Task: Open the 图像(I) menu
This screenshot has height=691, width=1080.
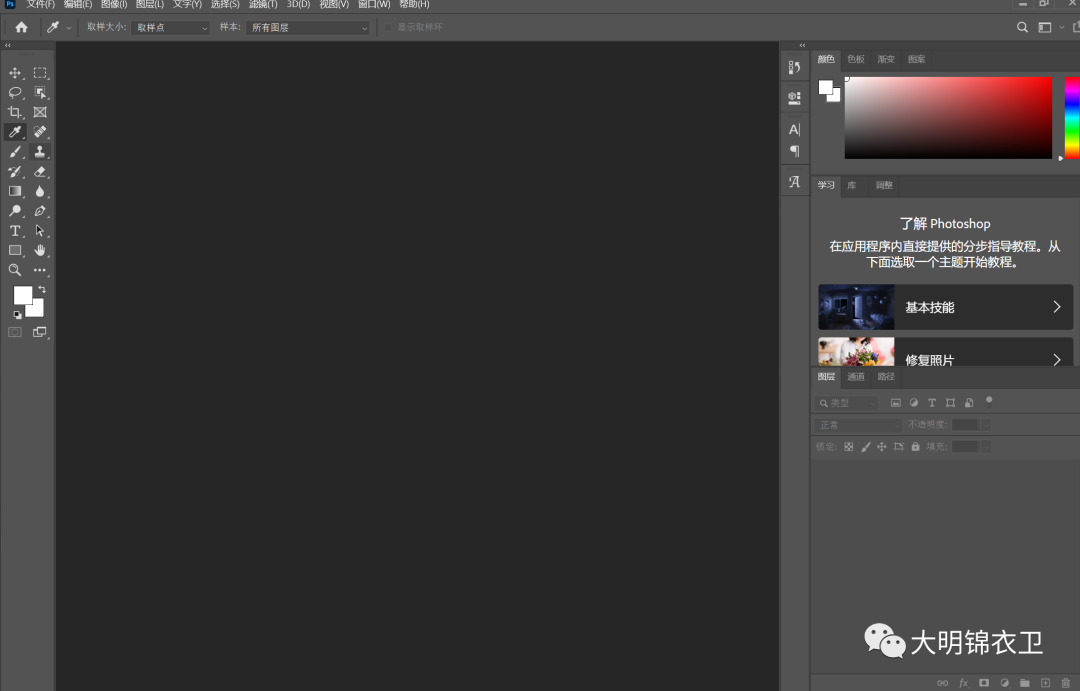Action: pos(114,4)
